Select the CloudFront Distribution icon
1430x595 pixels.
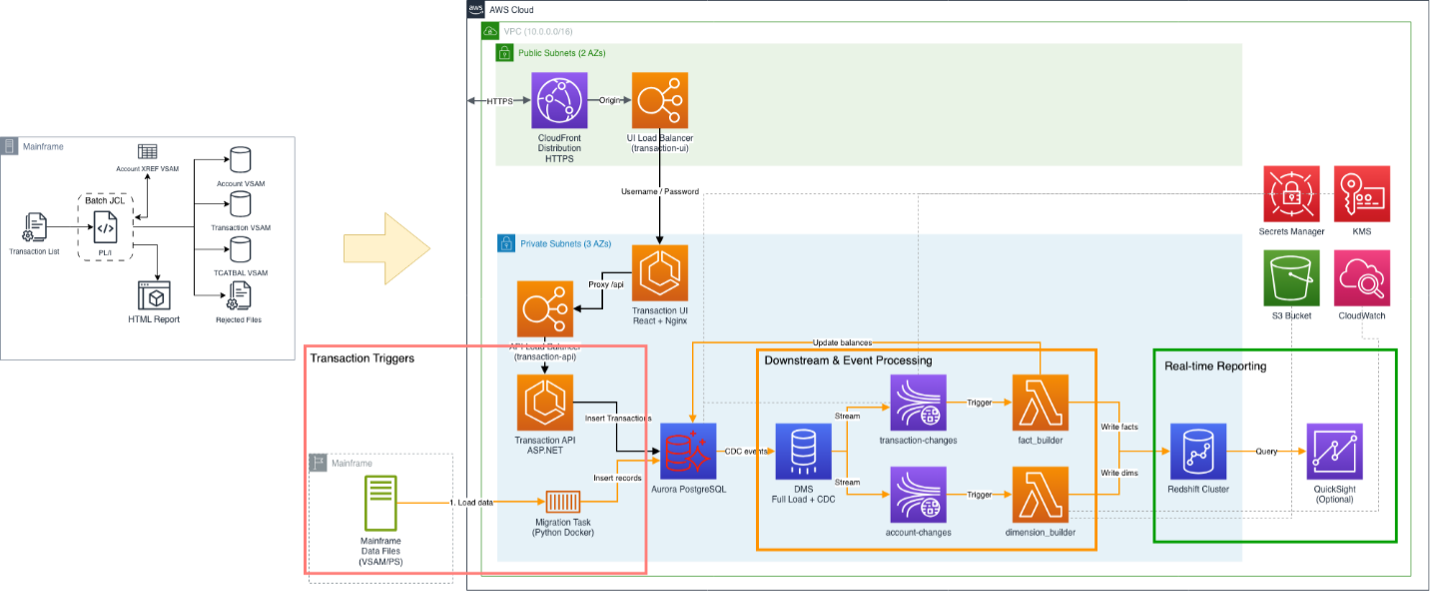click(x=557, y=101)
